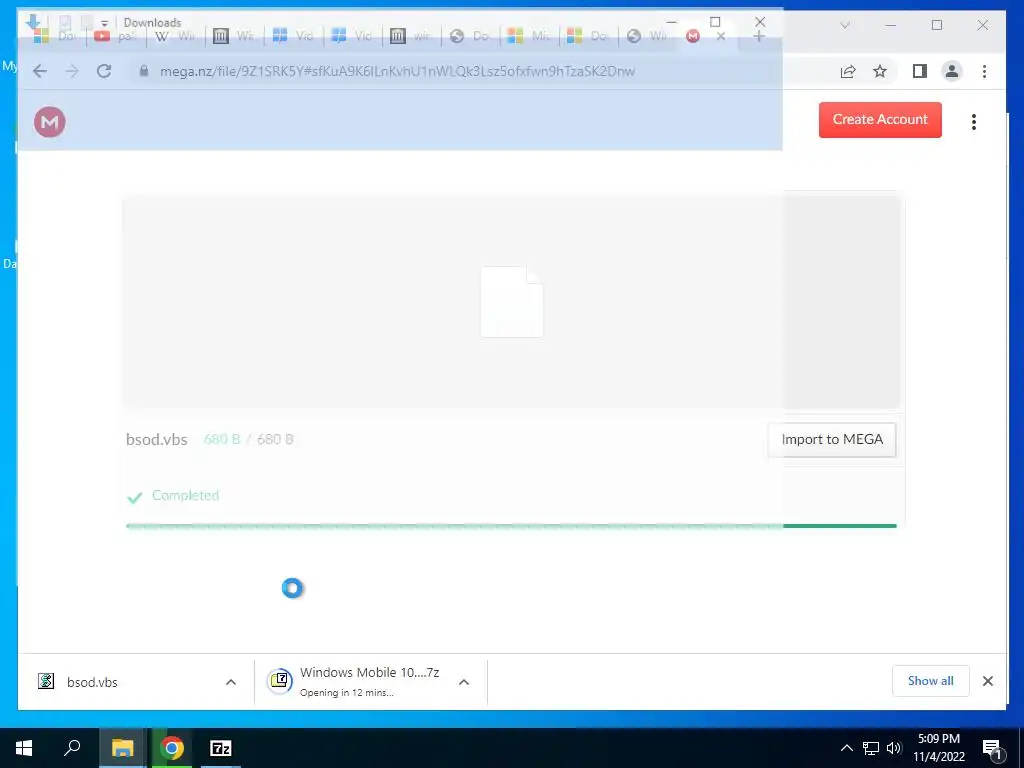Click the 'Completed' status text
Viewport: 1024px width, 768px height.
tap(185, 495)
